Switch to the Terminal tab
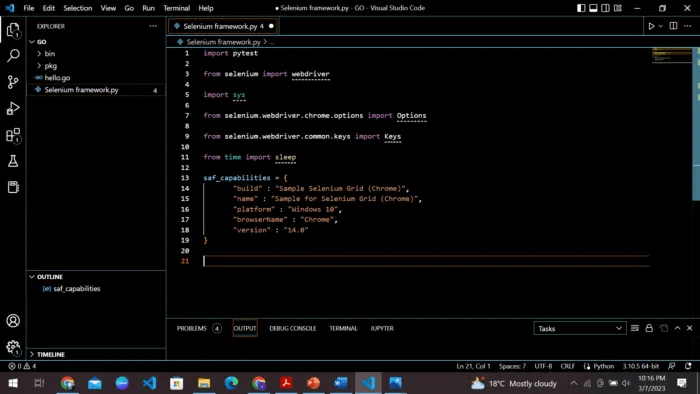 point(343,328)
